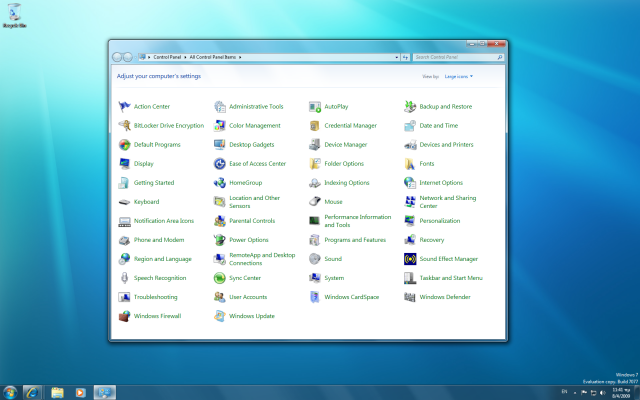This screenshot has width=640, height=400.
Task: Click the Internet Options globe icon
Action: click(410, 182)
